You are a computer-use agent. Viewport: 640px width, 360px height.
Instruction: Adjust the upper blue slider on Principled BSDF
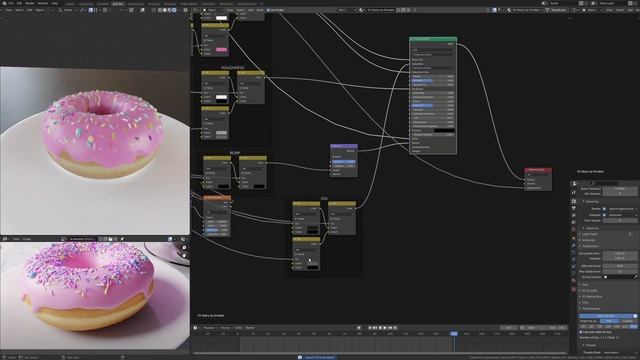pyautogui.click(x=433, y=80)
